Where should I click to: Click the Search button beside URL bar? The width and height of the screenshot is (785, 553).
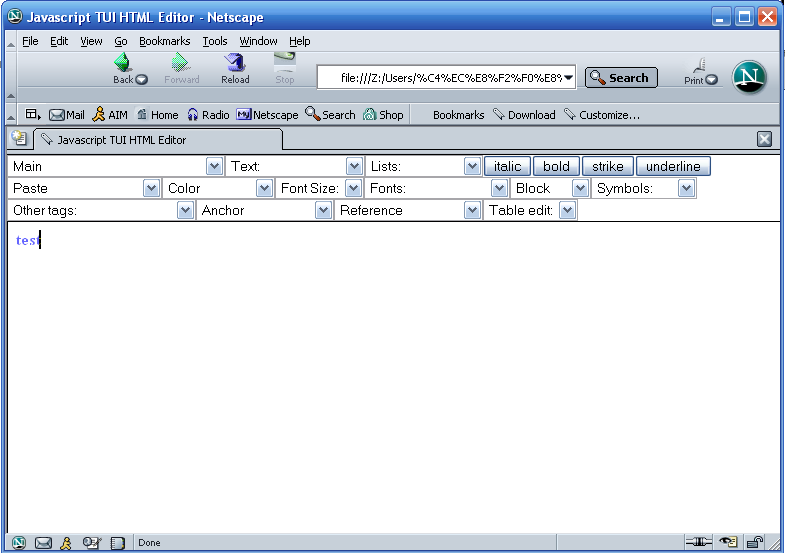tap(621, 78)
